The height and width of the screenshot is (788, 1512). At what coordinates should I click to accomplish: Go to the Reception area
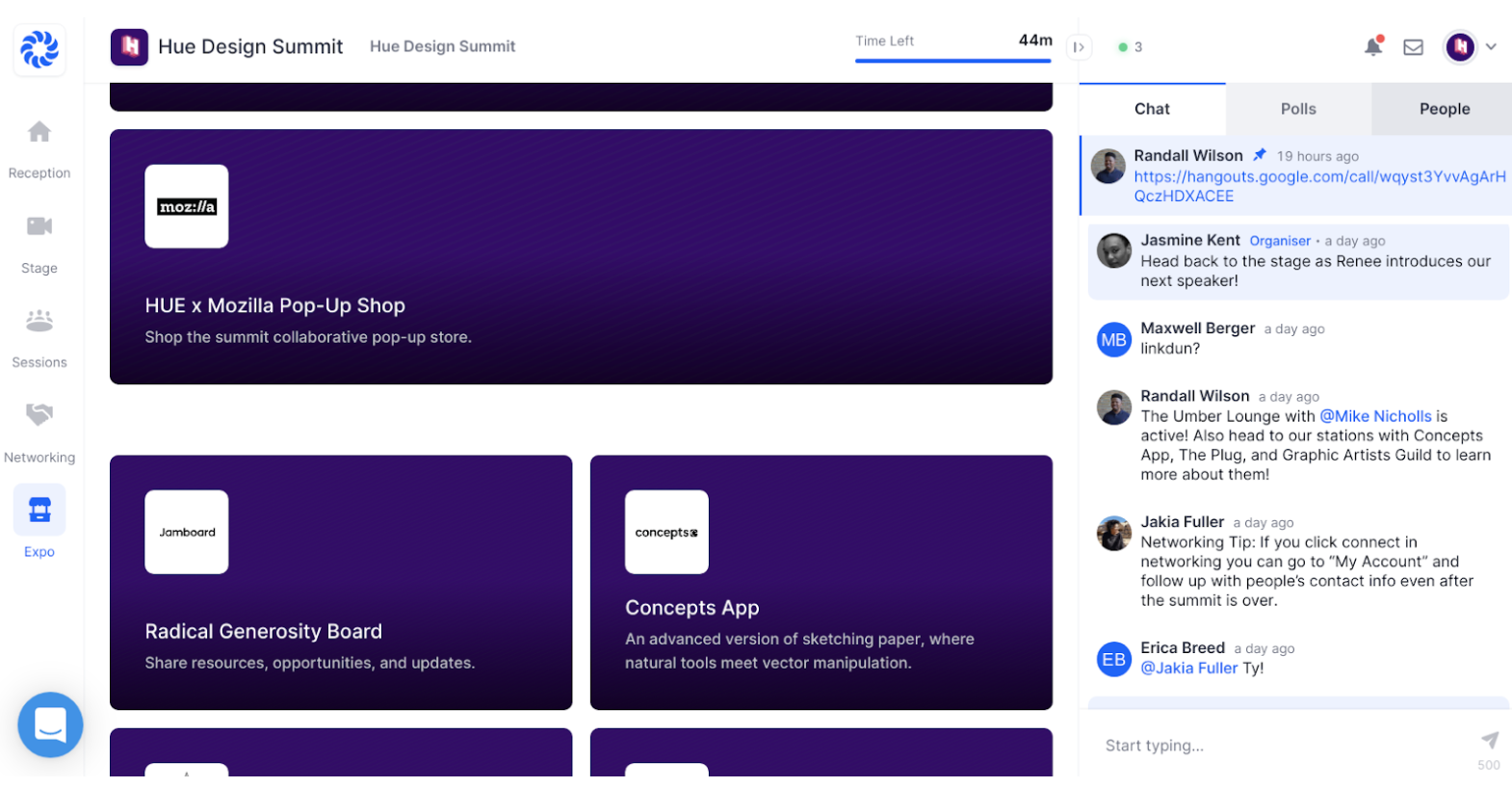(x=39, y=149)
